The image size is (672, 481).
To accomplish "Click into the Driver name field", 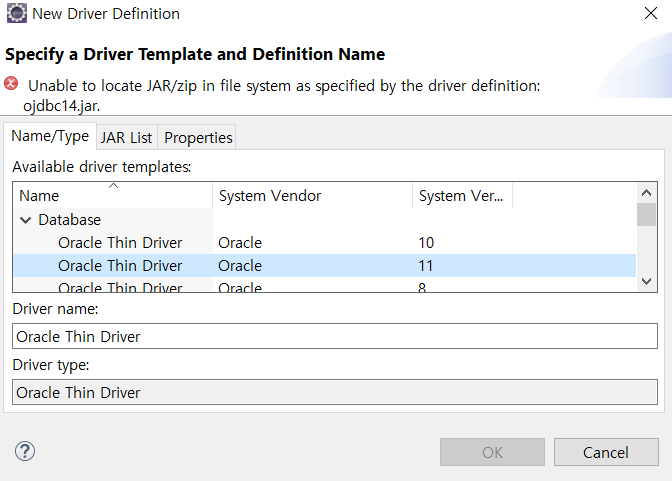I will point(335,336).
